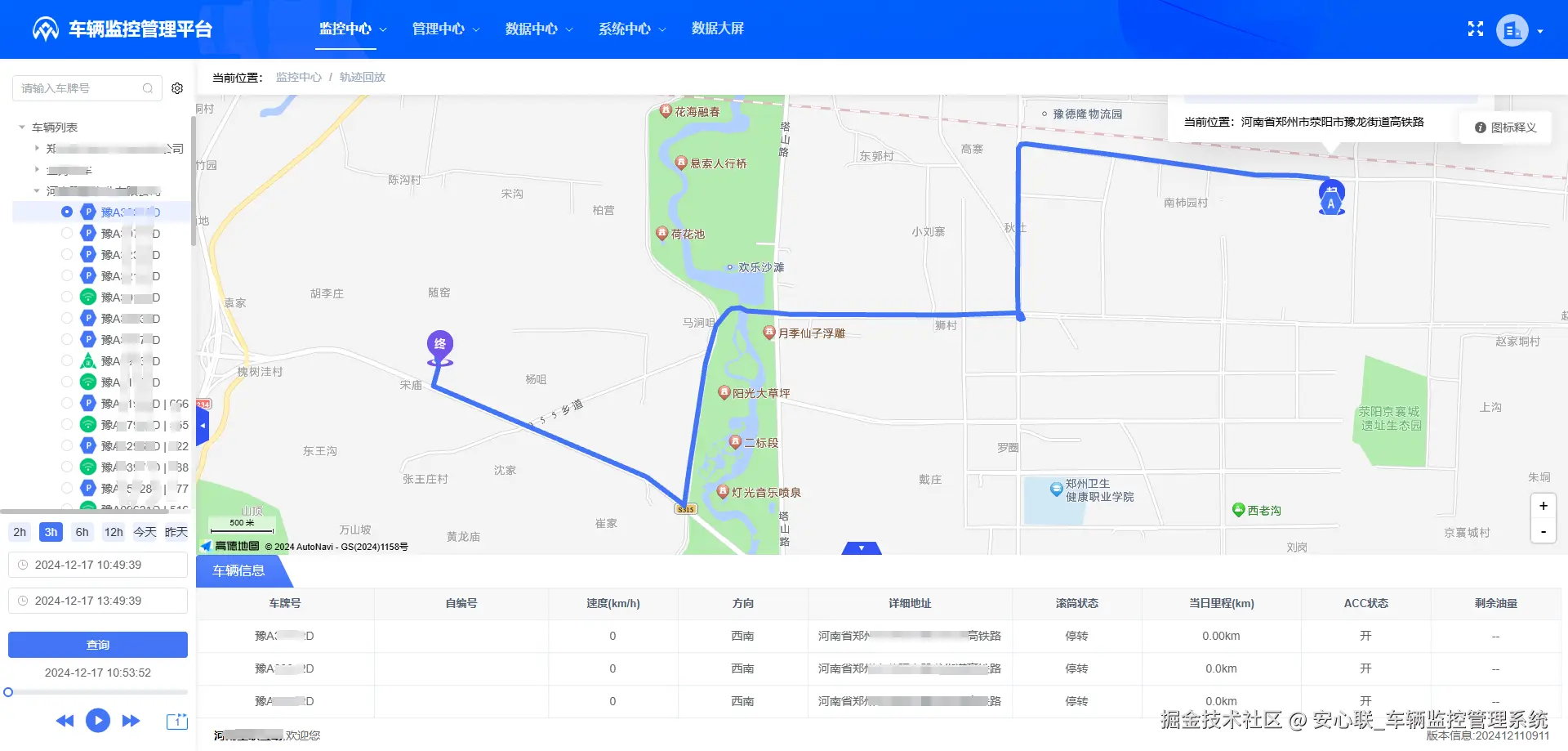Collapse the vehicle info panel

pos(862,548)
